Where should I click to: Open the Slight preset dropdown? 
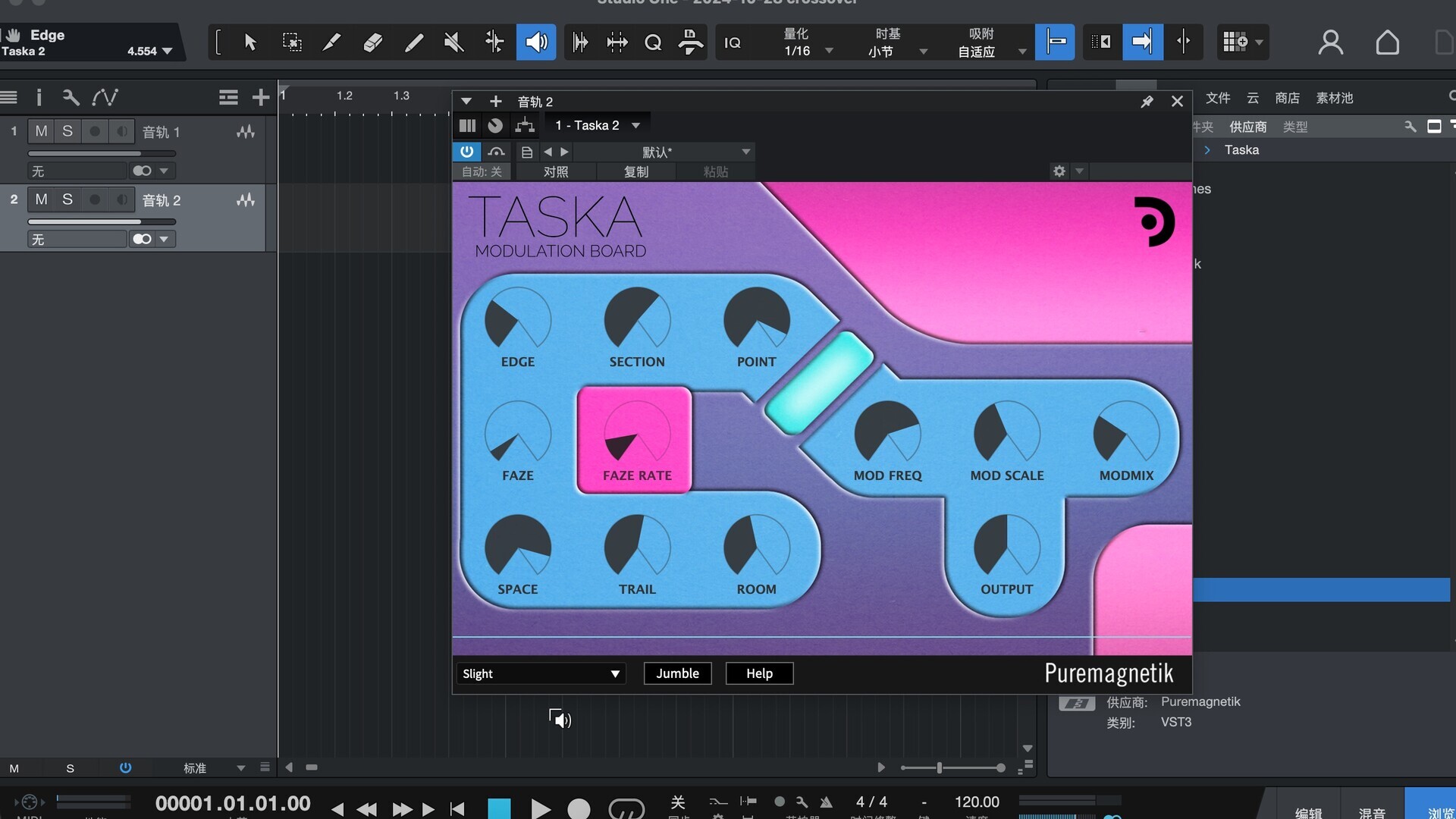[541, 673]
